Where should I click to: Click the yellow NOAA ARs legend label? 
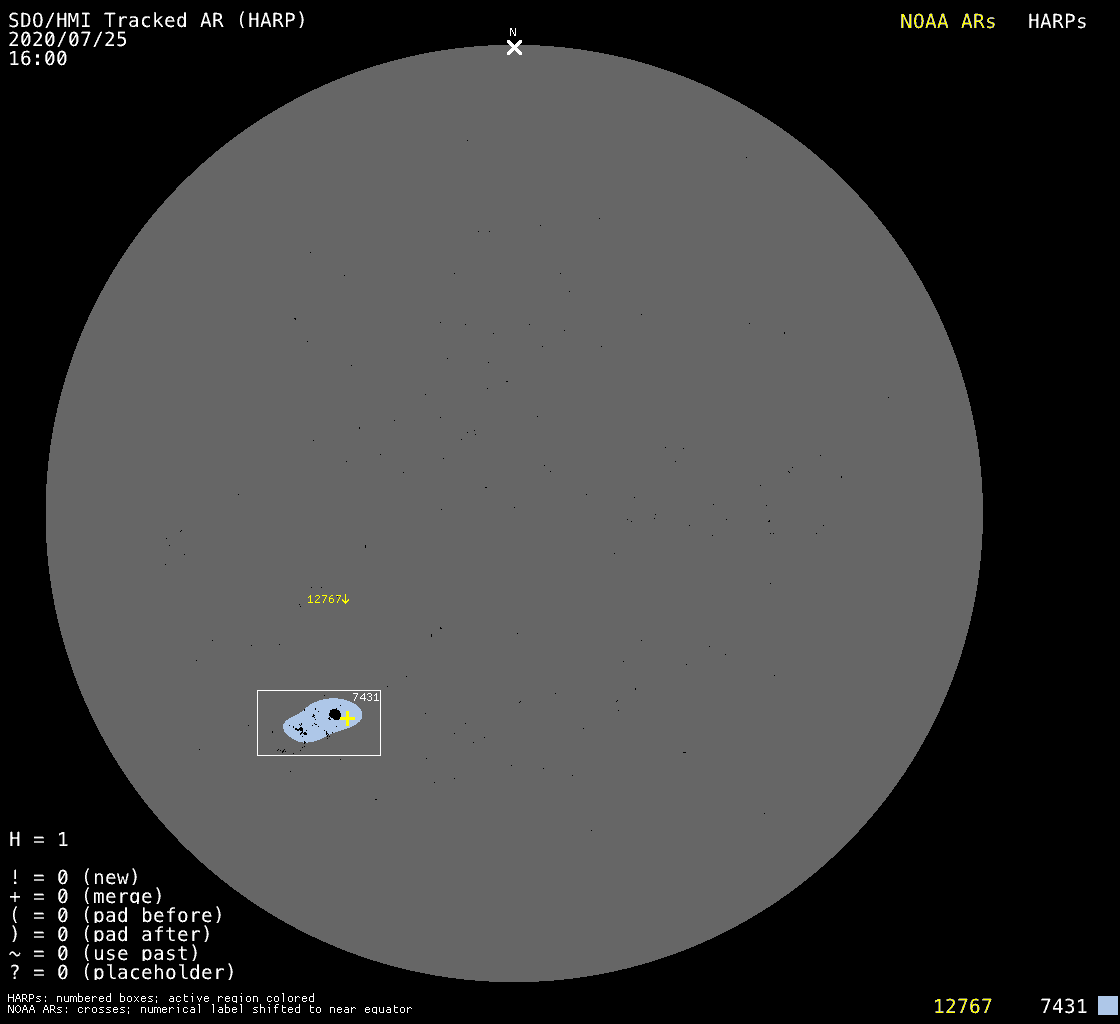tap(947, 21)
